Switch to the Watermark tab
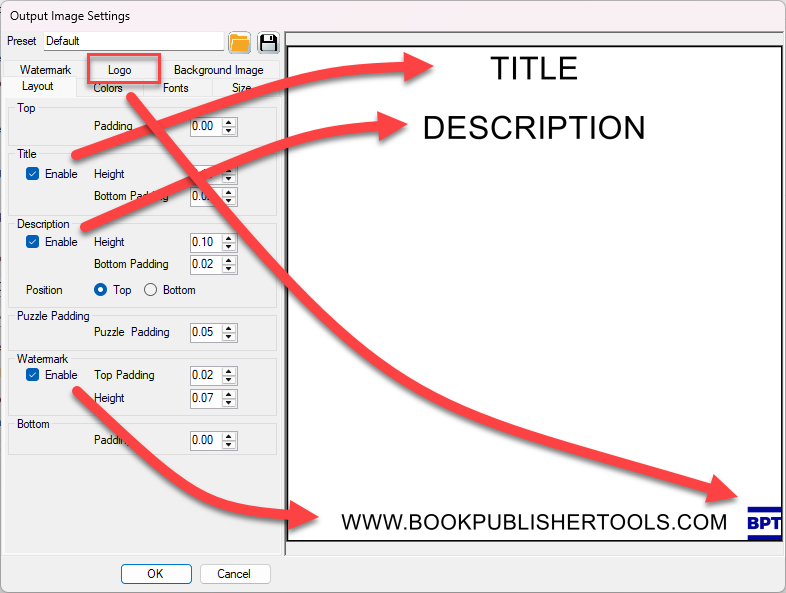This screenshot has height=593, width=786. (45, 70)
